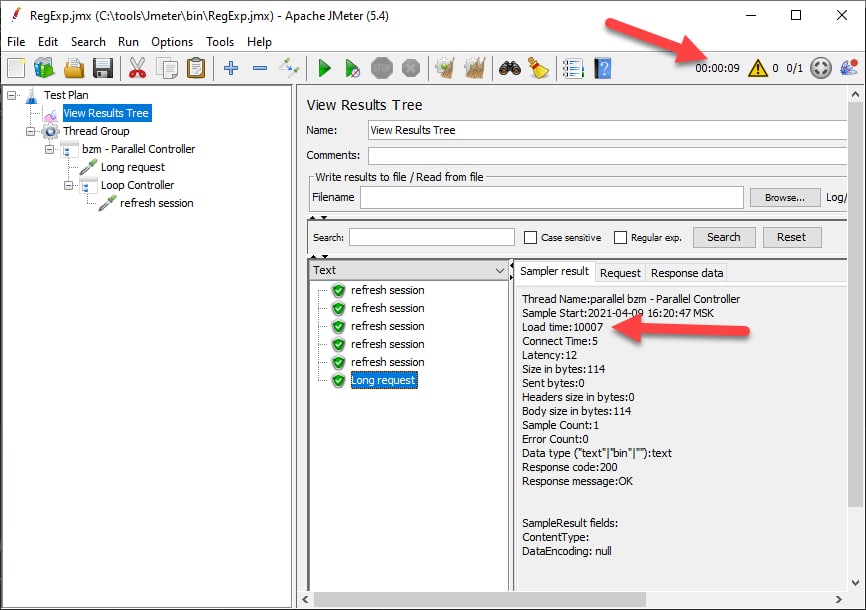Toggle Case sensitive checkbox
866x610 pixels.
pos(530,238)
